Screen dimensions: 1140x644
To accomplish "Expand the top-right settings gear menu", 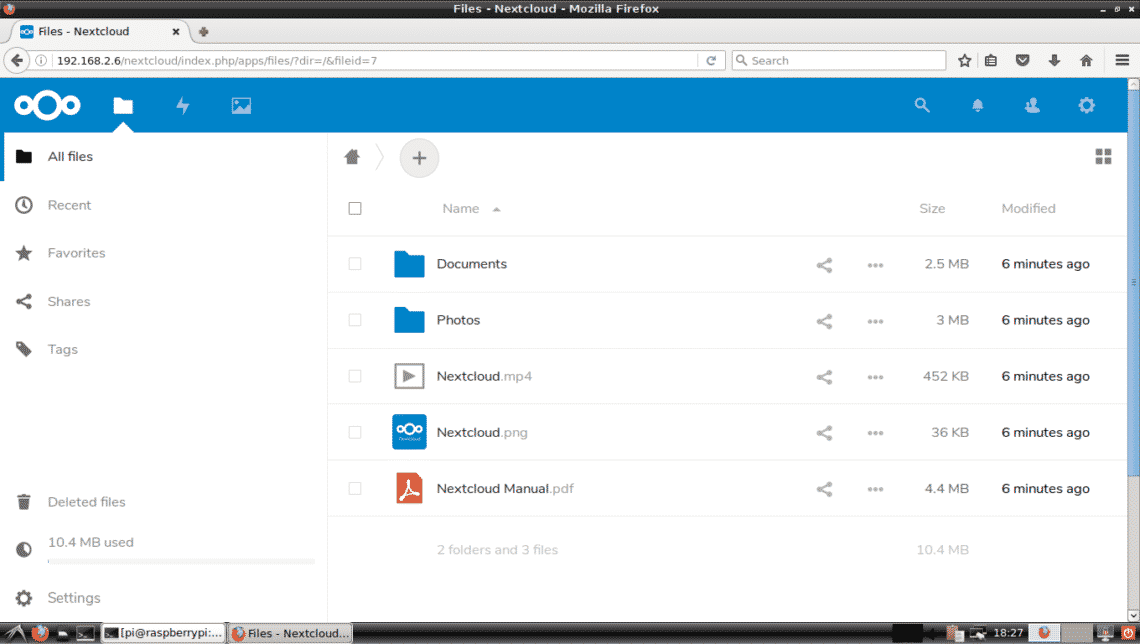I will (1086, 105).
